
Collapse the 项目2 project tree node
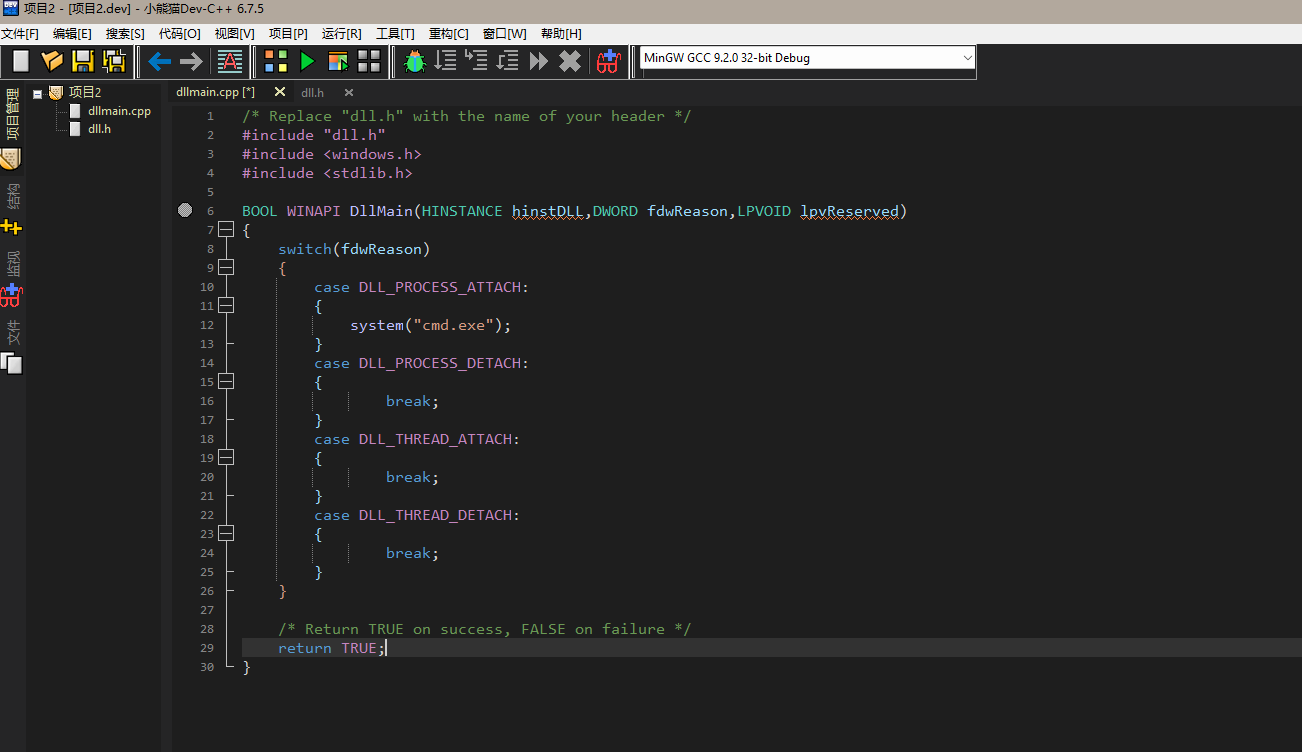point(37,93)
